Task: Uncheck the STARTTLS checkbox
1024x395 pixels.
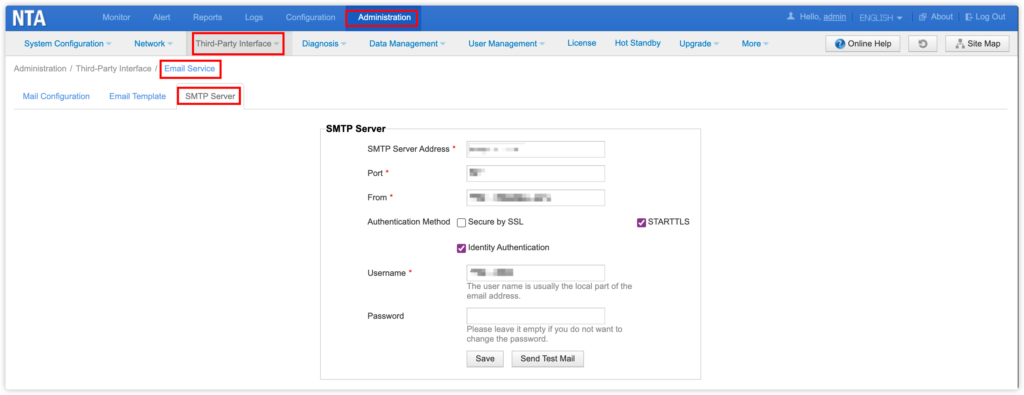Action: (x=641, y=223)
